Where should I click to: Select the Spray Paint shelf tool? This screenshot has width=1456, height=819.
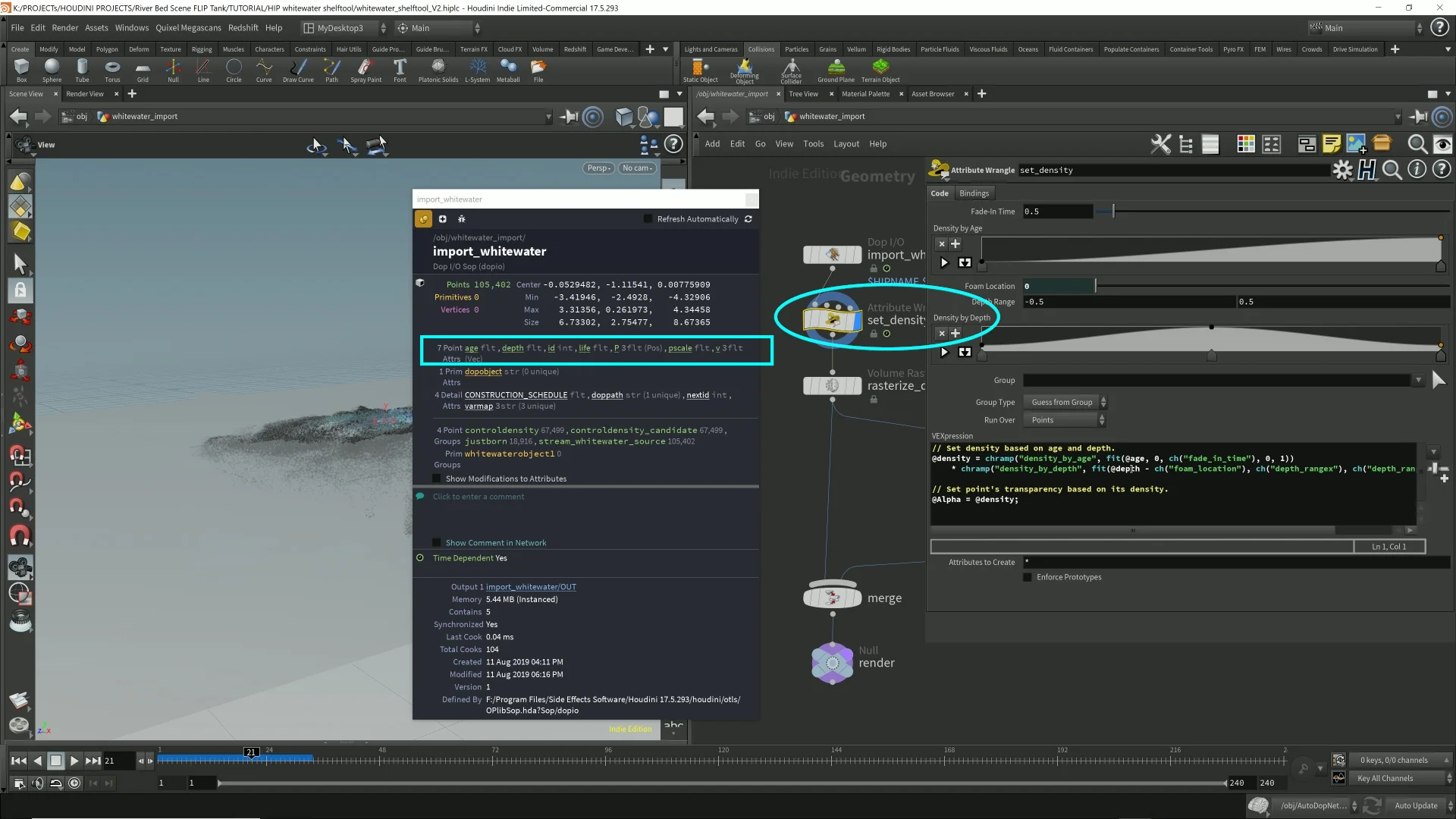tap(366, 70)
